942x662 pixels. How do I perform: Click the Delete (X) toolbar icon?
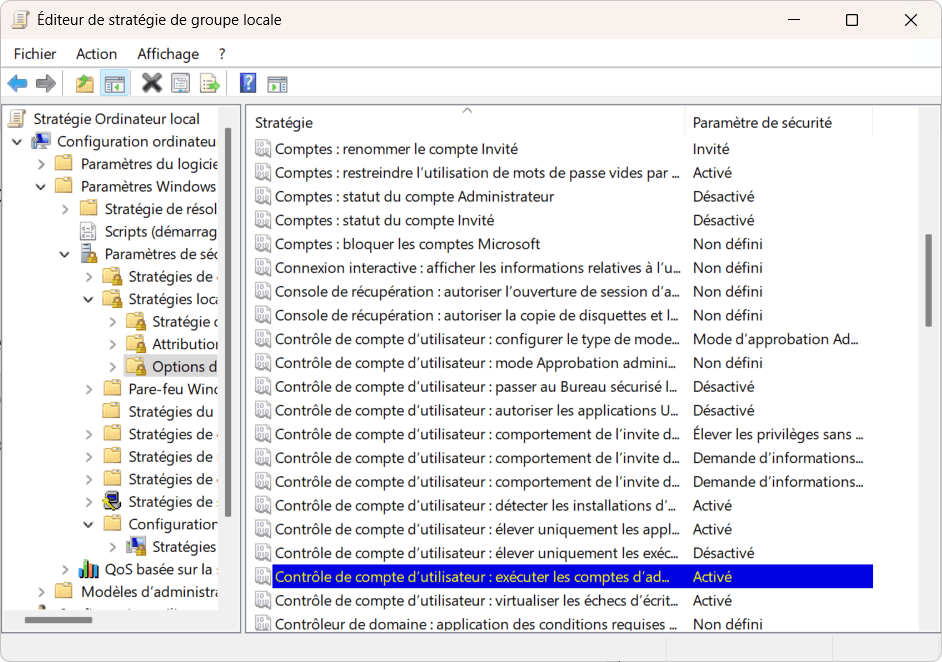pos(151,83)
